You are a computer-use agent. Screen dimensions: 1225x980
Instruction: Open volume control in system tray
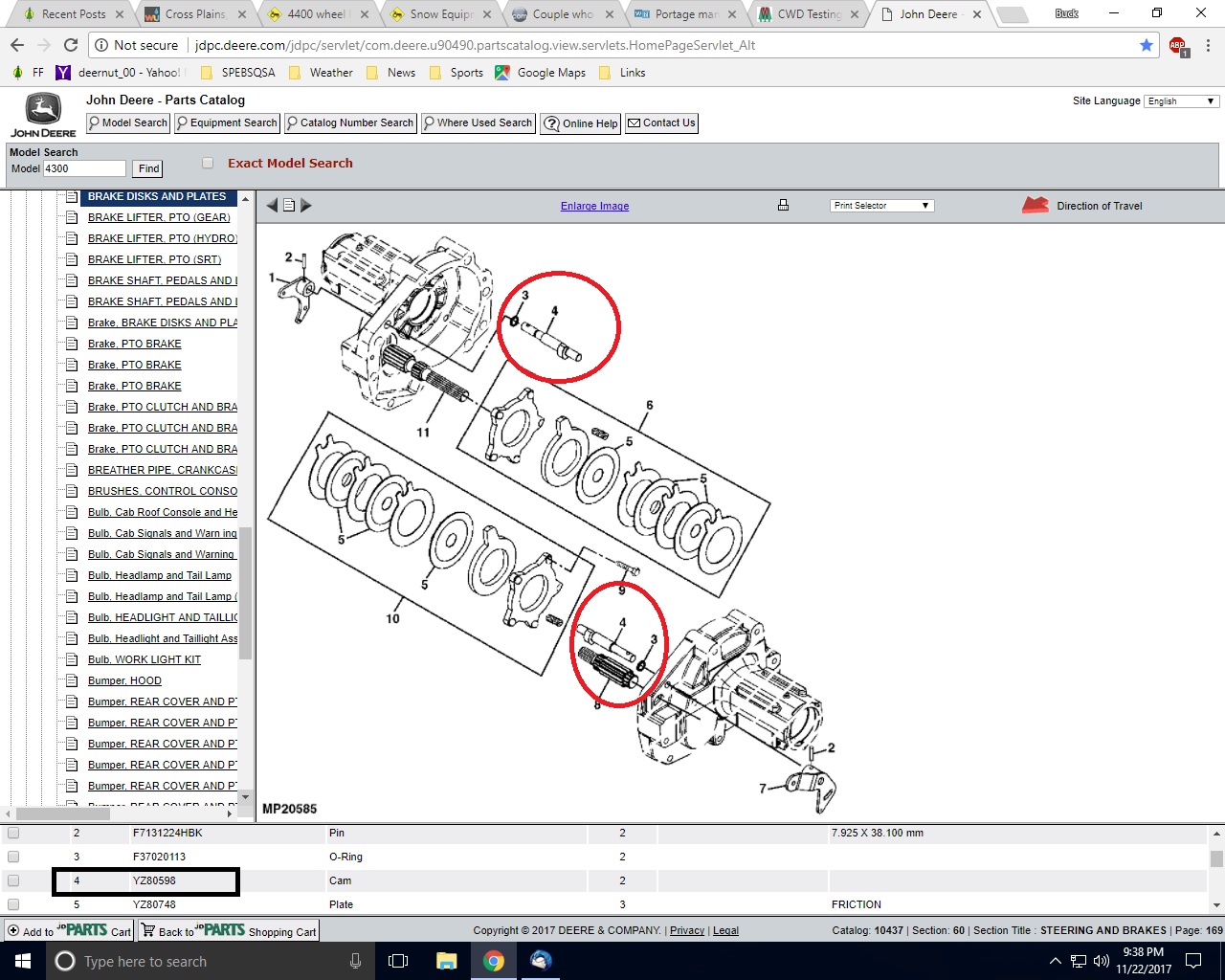[x=1102, y=961]
